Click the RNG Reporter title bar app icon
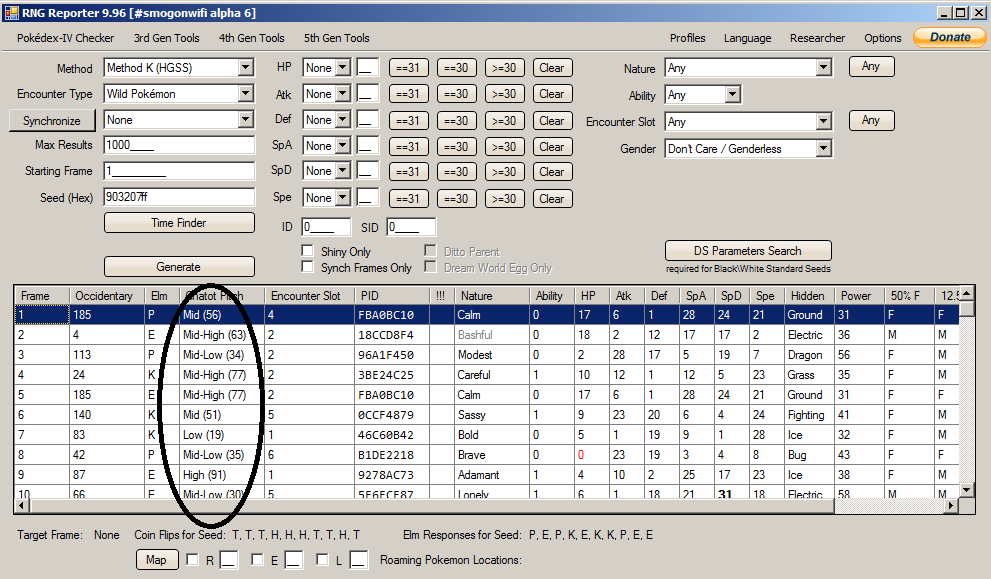 tap(12, 12)
